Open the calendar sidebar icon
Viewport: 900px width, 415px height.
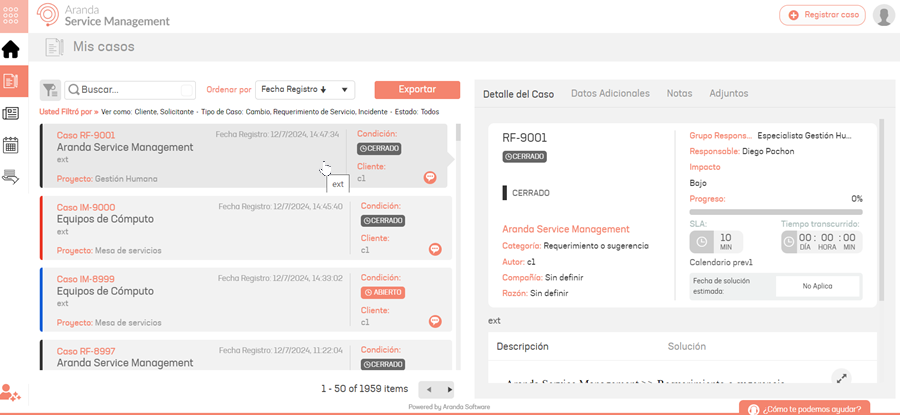click(11, 145)
